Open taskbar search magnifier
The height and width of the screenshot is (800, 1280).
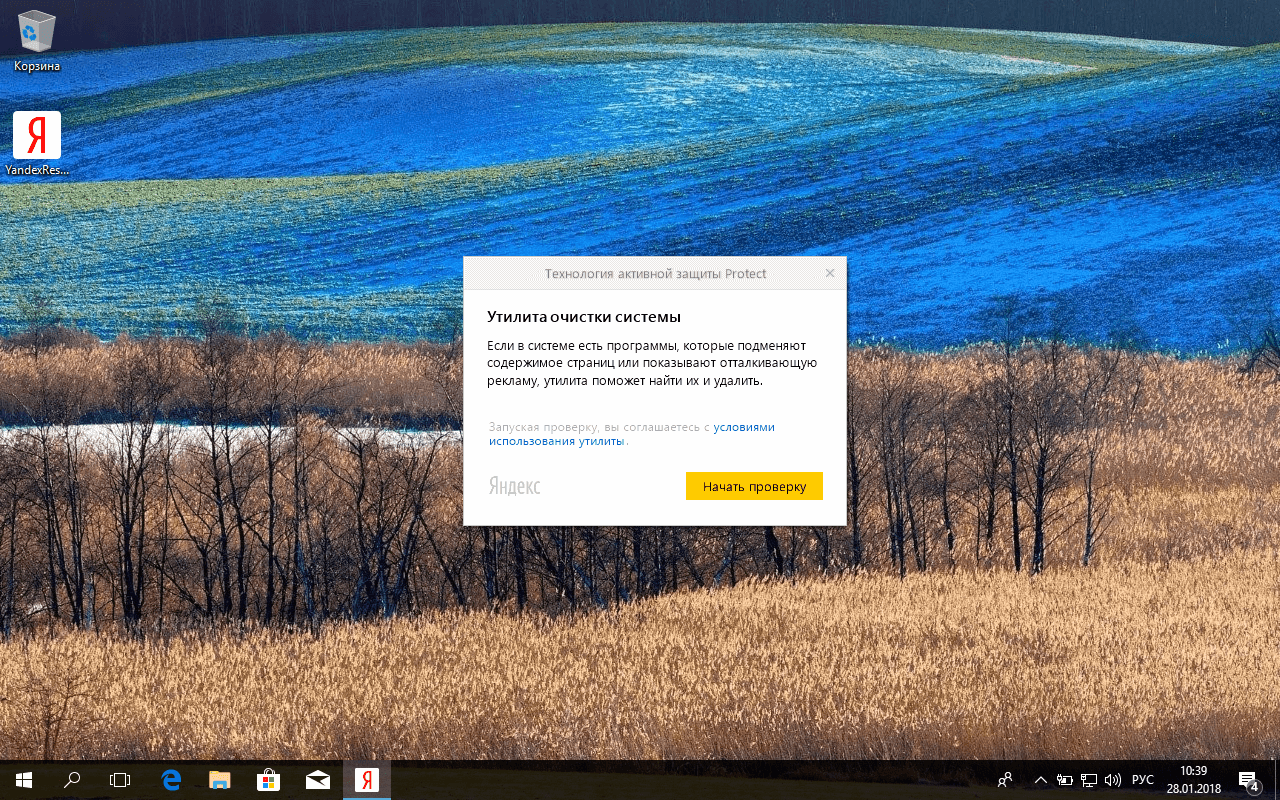point(72,780)
